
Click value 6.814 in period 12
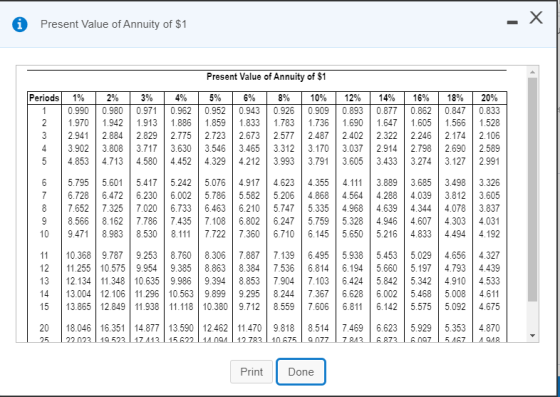318,268
